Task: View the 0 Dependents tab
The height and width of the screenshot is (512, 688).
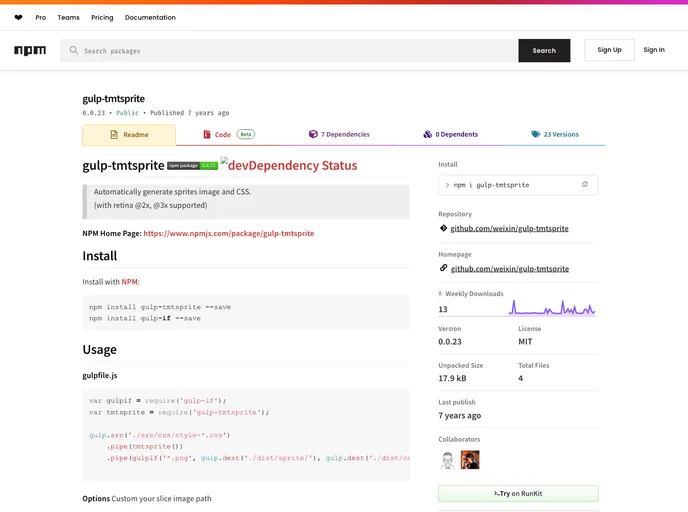Action: coord(450,135)
